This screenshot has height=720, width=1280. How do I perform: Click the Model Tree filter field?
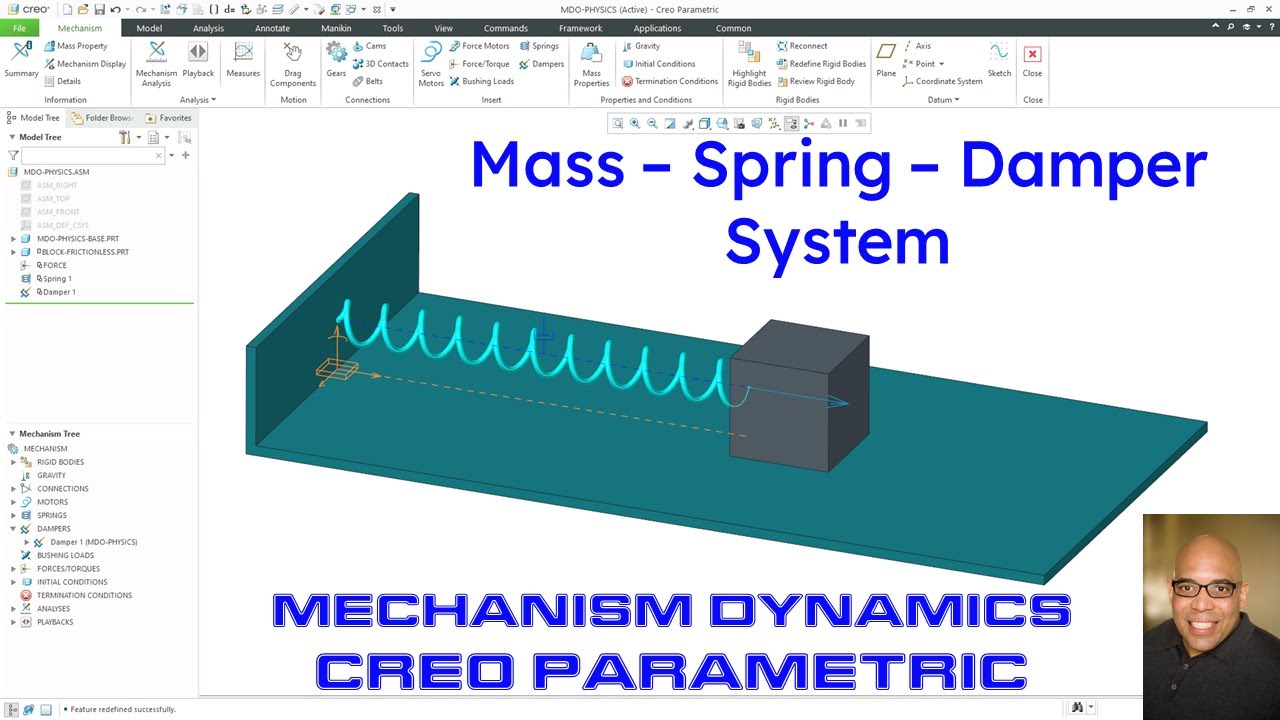92,155
